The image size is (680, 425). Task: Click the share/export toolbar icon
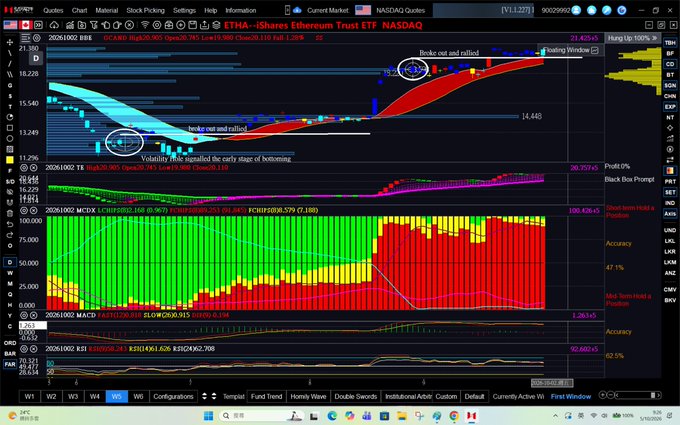pyautogui.click(x=204, y=25)
